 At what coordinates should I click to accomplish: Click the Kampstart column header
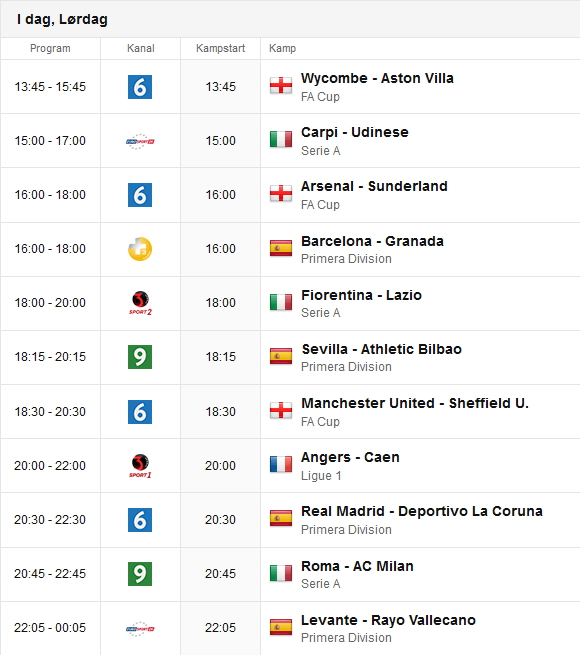pos(220,48)
